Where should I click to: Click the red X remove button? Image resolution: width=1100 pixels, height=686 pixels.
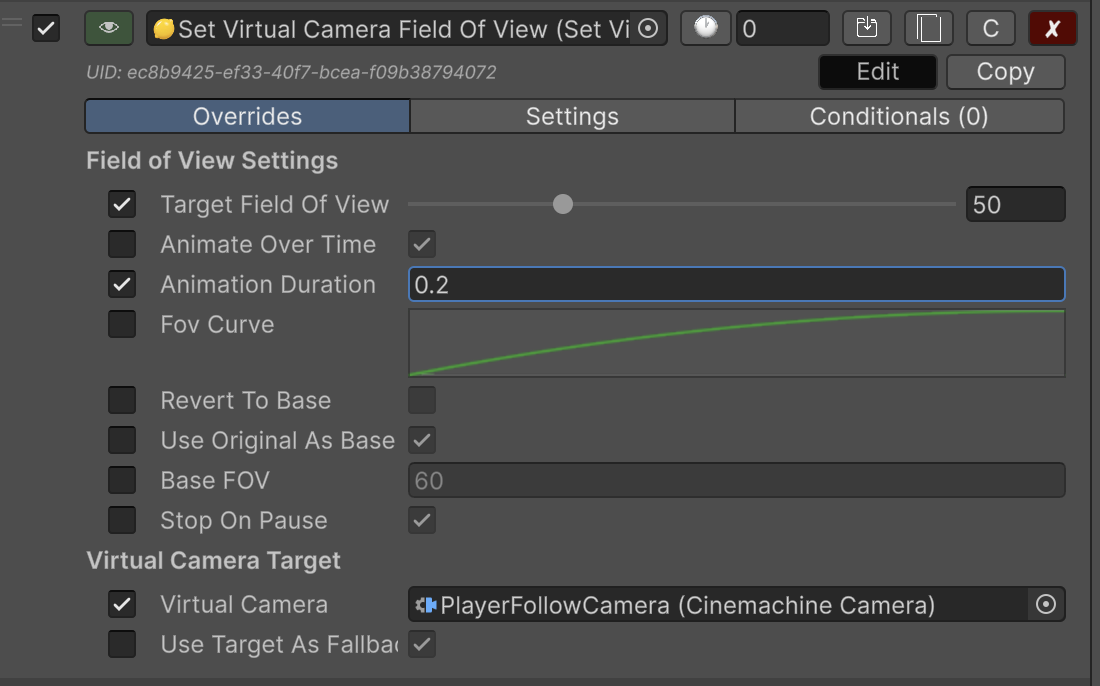tap(1052, 29)
